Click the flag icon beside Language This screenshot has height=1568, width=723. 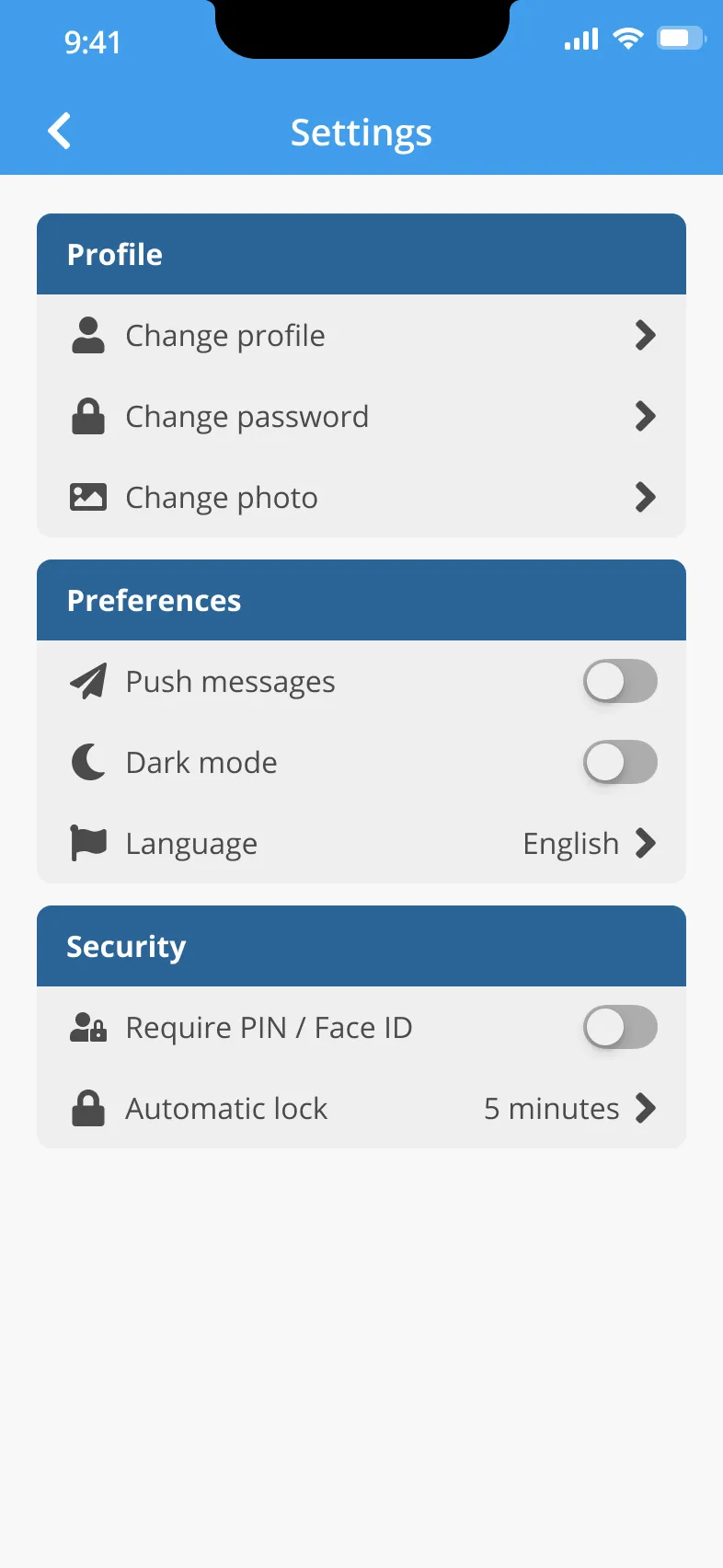click(88, 843)
